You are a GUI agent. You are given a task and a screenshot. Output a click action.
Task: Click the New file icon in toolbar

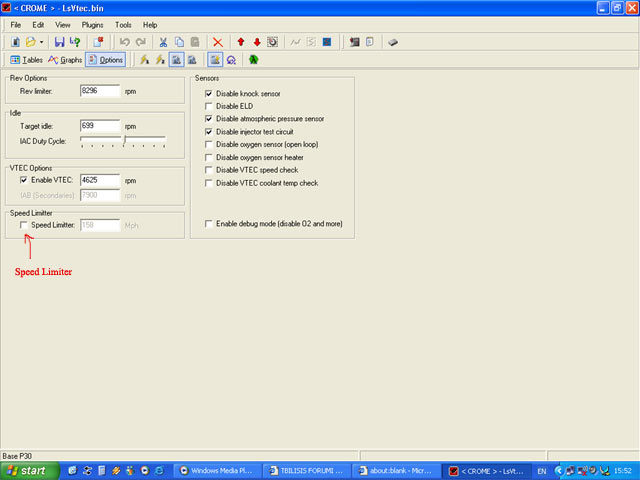(x=16, y=42)
